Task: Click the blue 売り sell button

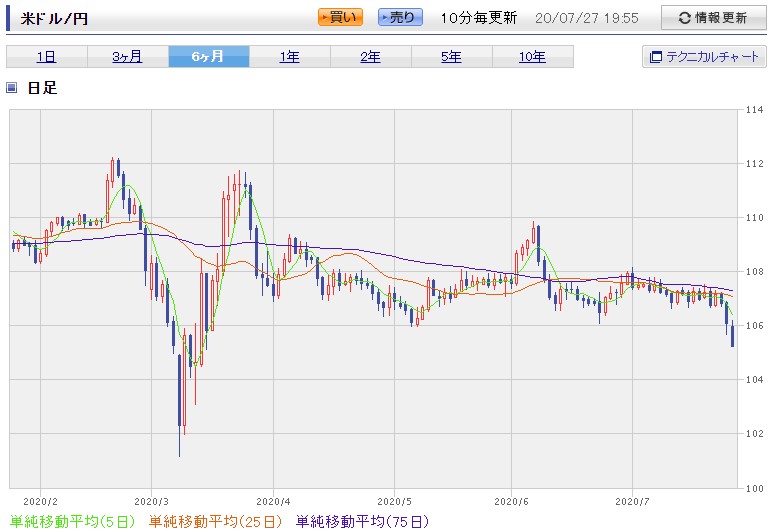Action: tap(400, 18)
